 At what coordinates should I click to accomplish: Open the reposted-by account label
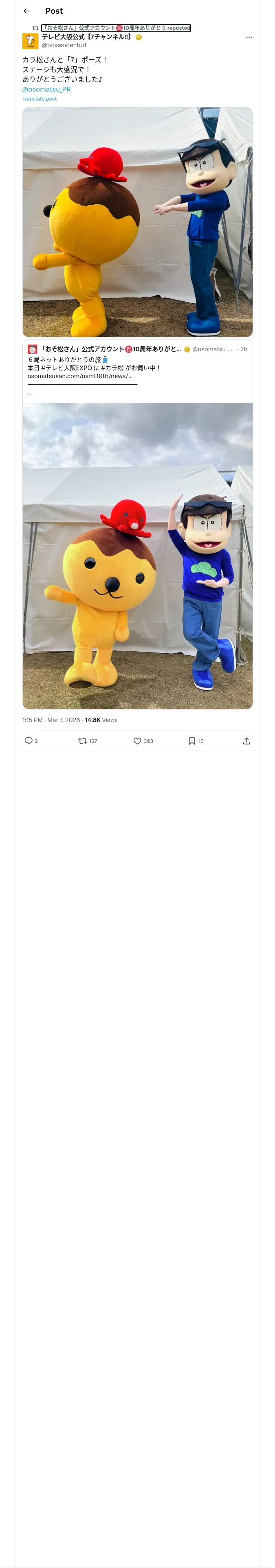point(116,28)
